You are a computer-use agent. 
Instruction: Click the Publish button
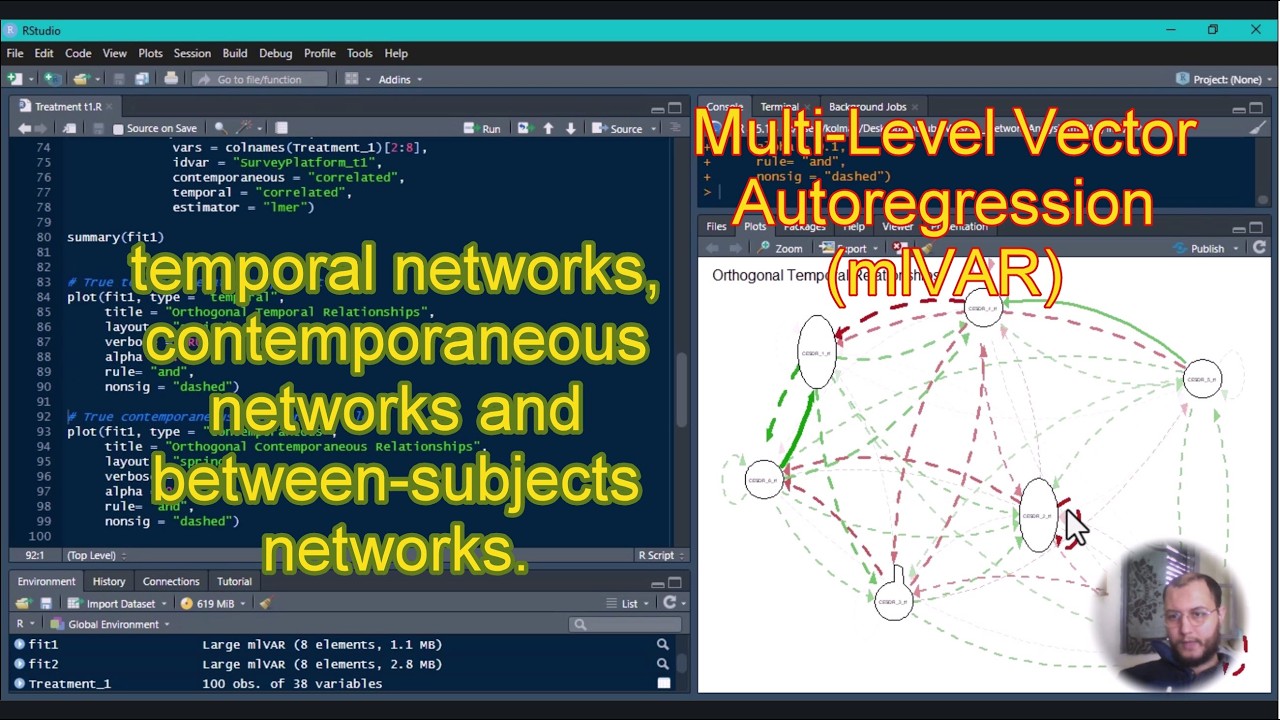pyautogui.click(x=1198, y=248)
